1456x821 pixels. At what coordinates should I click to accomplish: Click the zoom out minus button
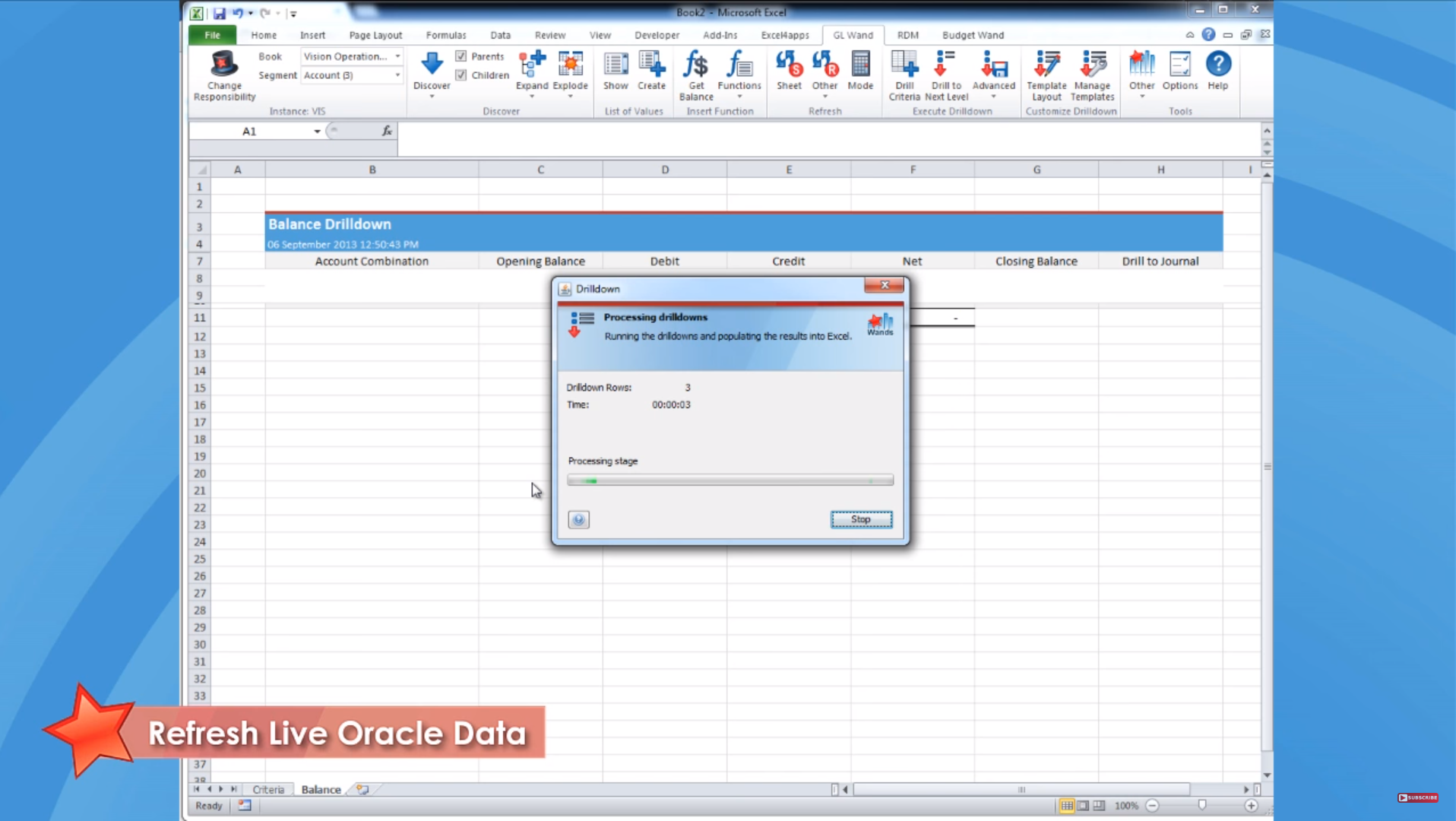coord(1152,806)
